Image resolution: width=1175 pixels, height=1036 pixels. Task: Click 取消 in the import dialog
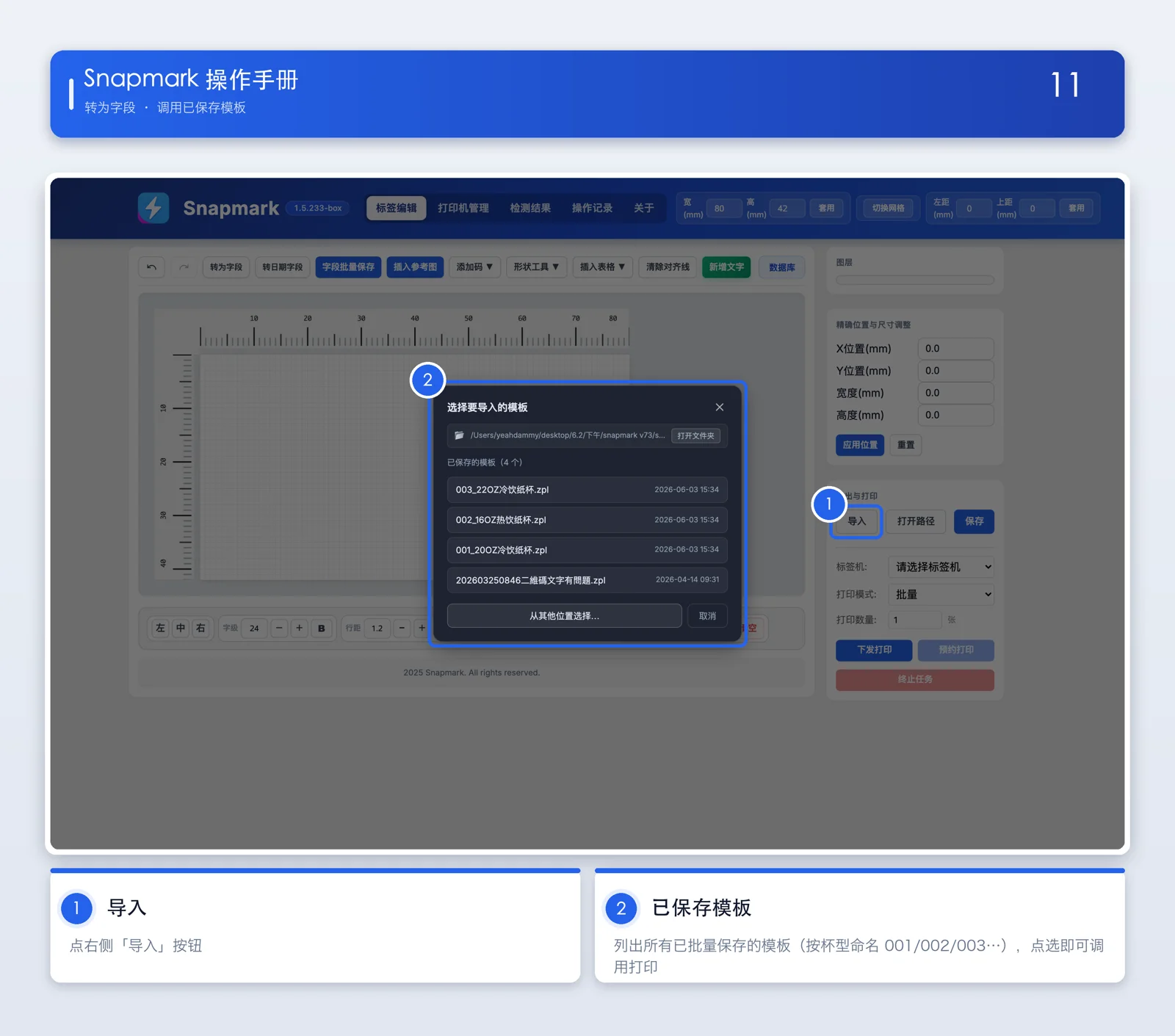708,616
